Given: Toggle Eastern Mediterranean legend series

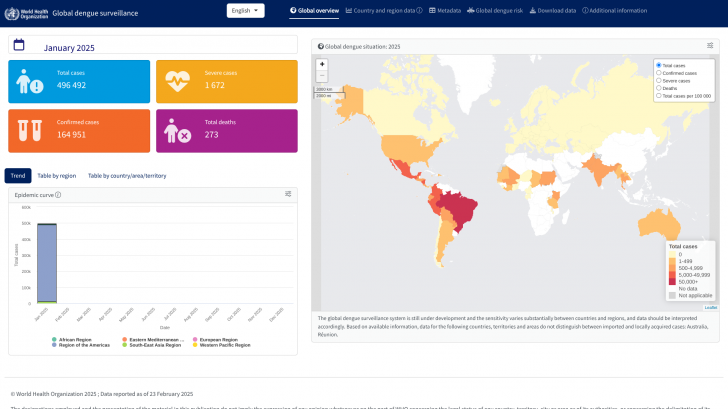Looking at the screenshot, I should (x=153, y=340).
